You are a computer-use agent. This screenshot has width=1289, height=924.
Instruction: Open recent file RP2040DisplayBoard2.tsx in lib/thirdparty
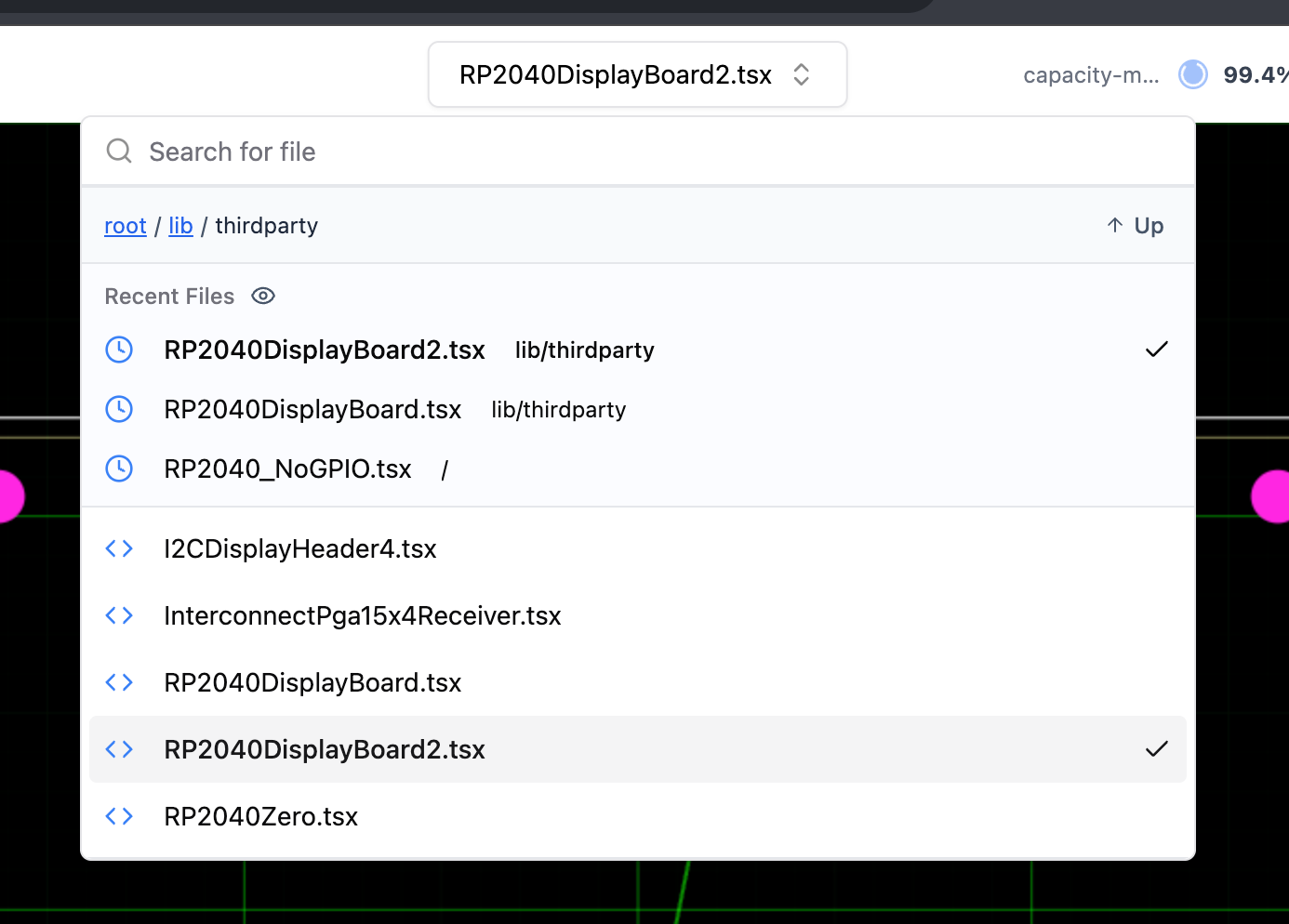click(638, 350)
